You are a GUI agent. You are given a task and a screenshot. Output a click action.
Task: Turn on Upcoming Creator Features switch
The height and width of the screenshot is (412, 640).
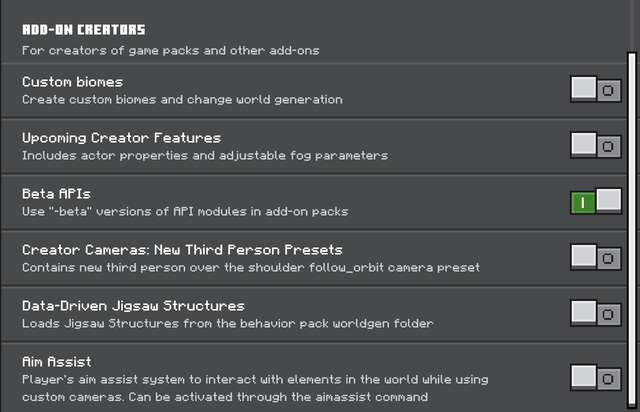[596, 145]
